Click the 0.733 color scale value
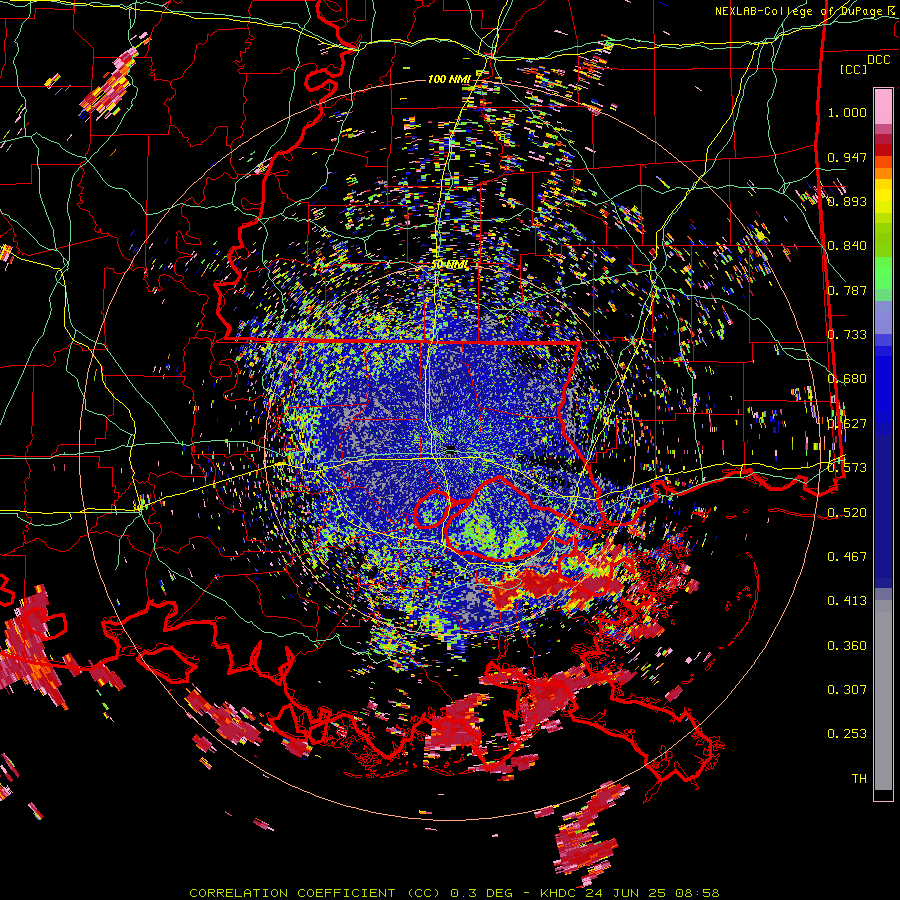The image size is (900, 900). (847, 335)
